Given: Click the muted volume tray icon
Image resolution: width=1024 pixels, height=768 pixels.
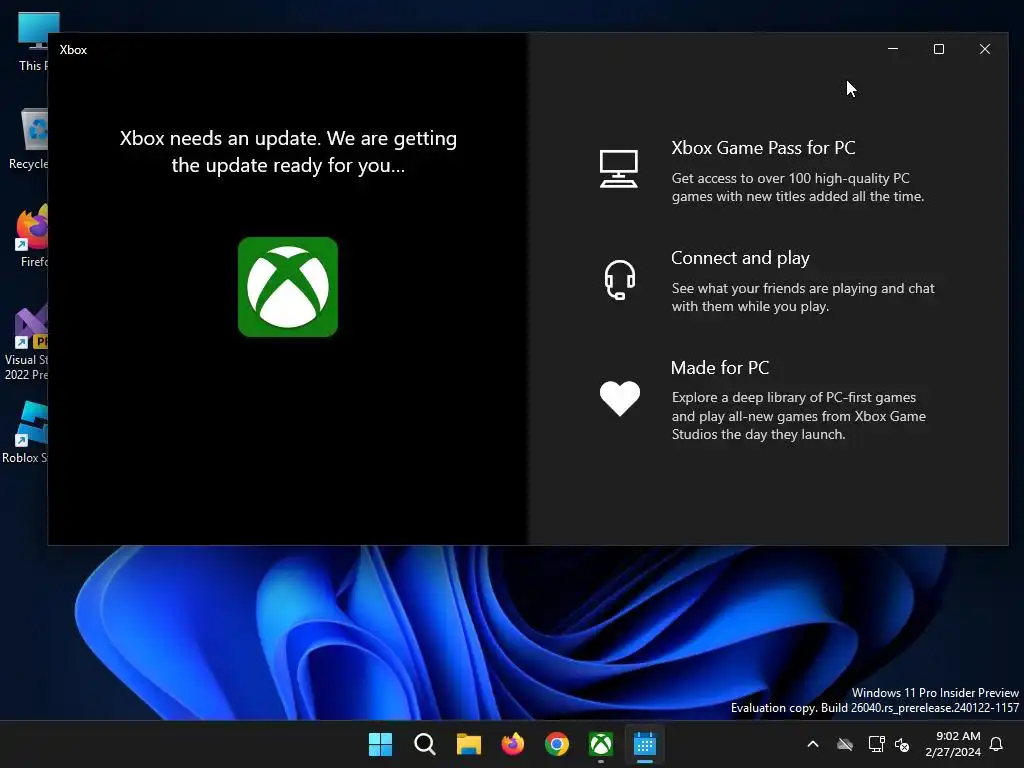Looking at the screenshot, I should (902, 744).
